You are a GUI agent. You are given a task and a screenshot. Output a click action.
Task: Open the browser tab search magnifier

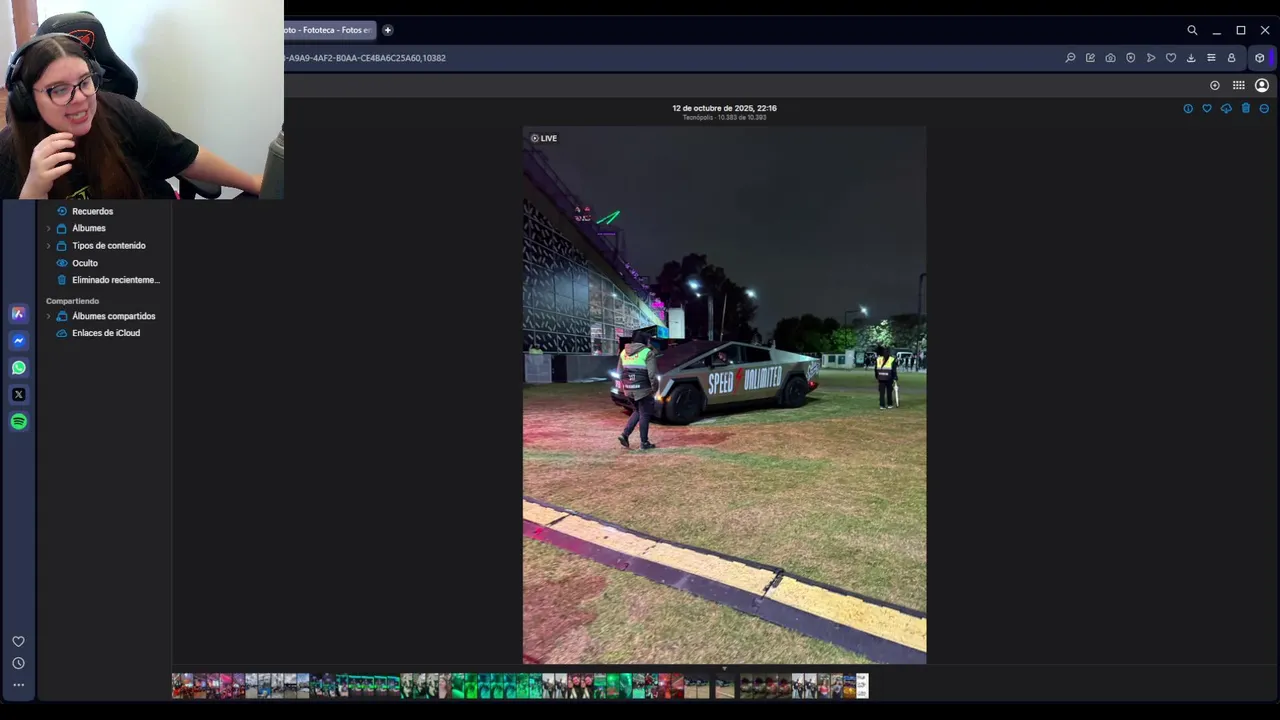point(1192,30)
